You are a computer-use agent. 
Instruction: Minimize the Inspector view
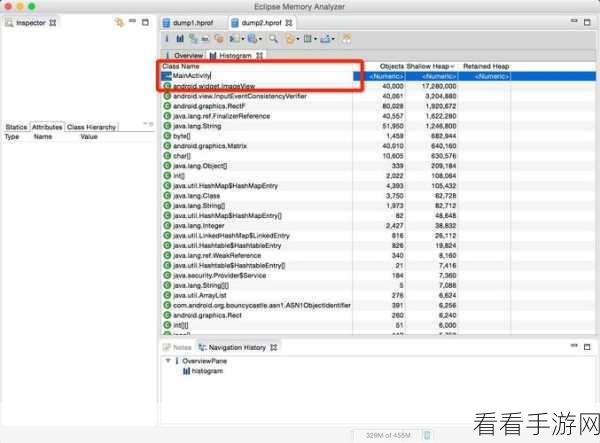tap(132, 21)
